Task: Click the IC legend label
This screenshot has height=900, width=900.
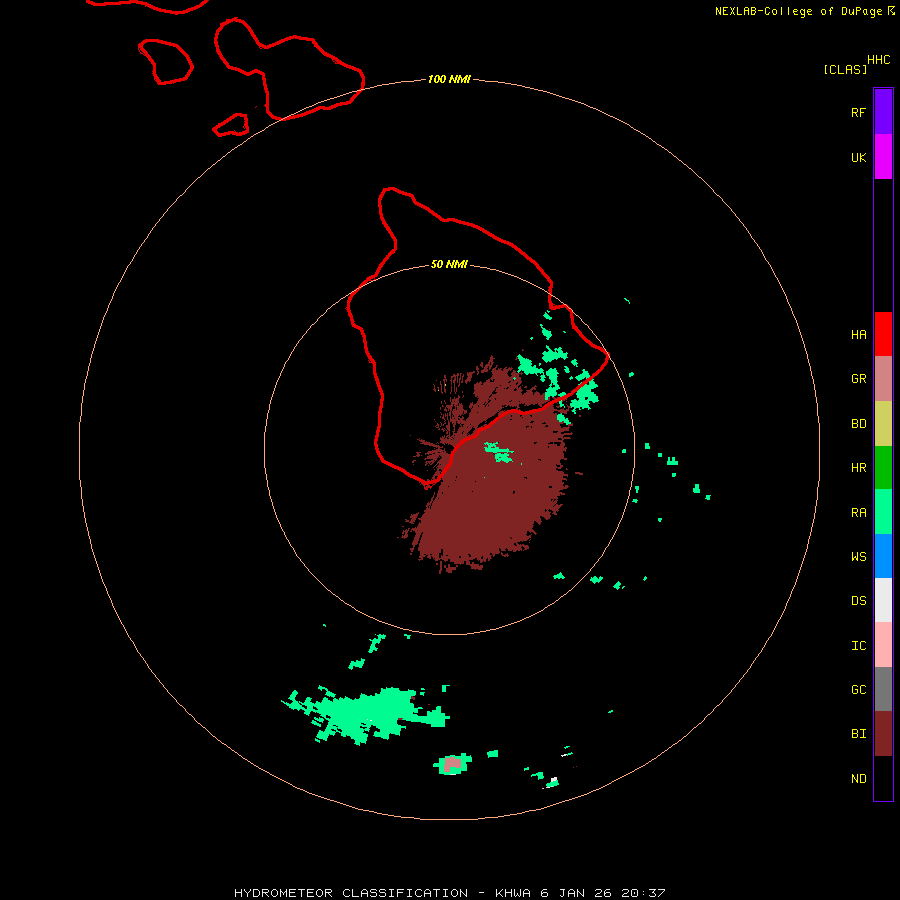Action: click(858, 646)
